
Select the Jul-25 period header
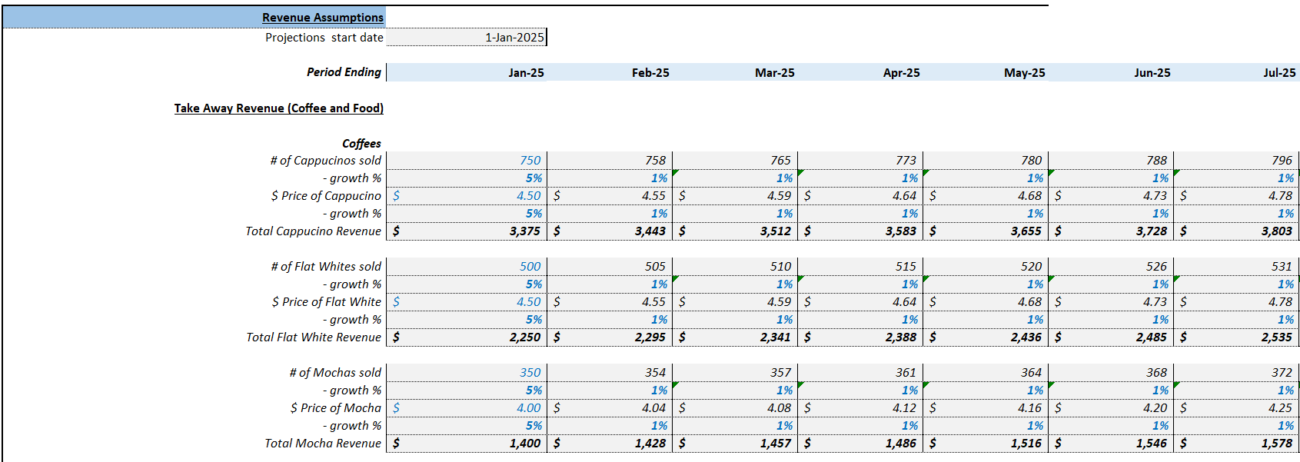(1279, 73)
